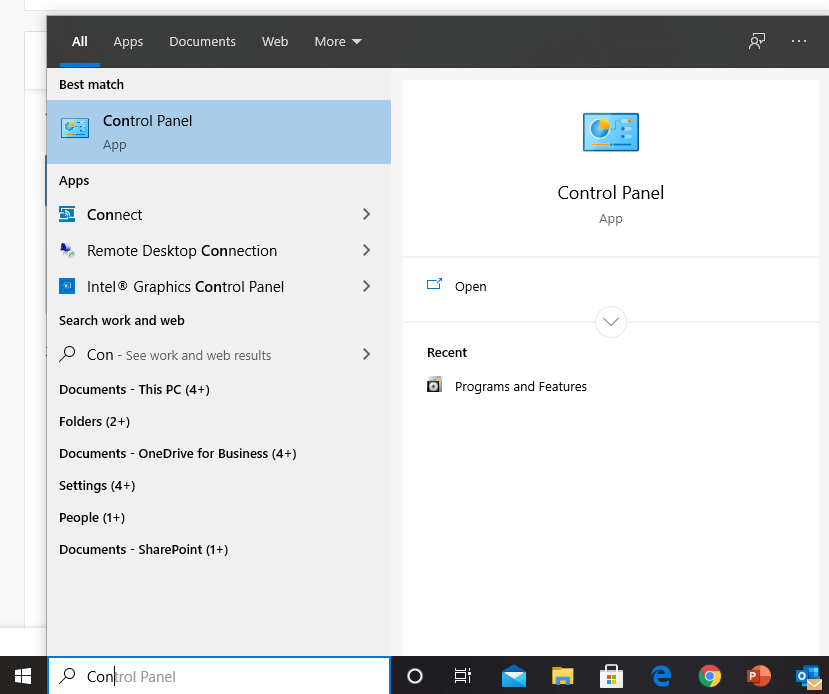This screenshot has height=694, width=829.
Task: Show People (1+) results
Action: pos(92,517)
